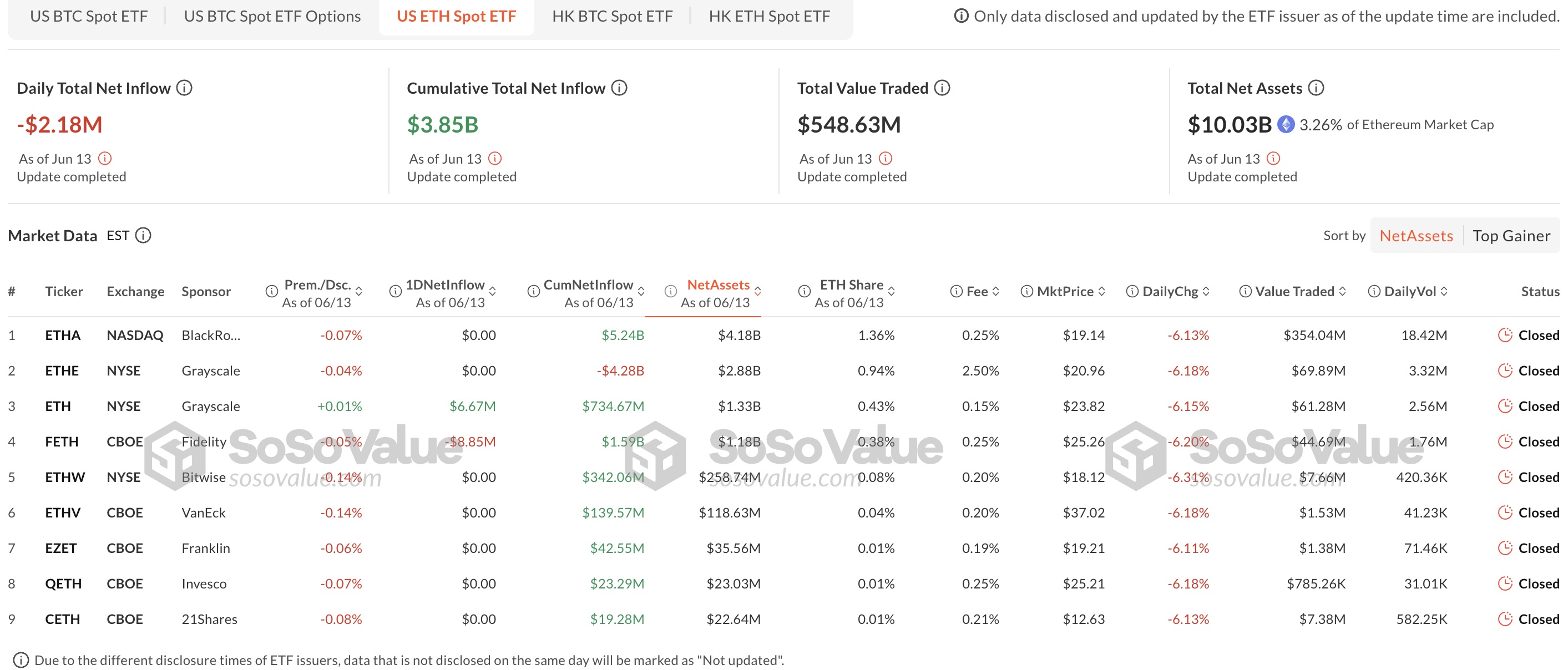Viewport: 1568px width, 670px height.
Task: Click info icon beside DailyVol column header
Action: click(x=1374, y=292)
